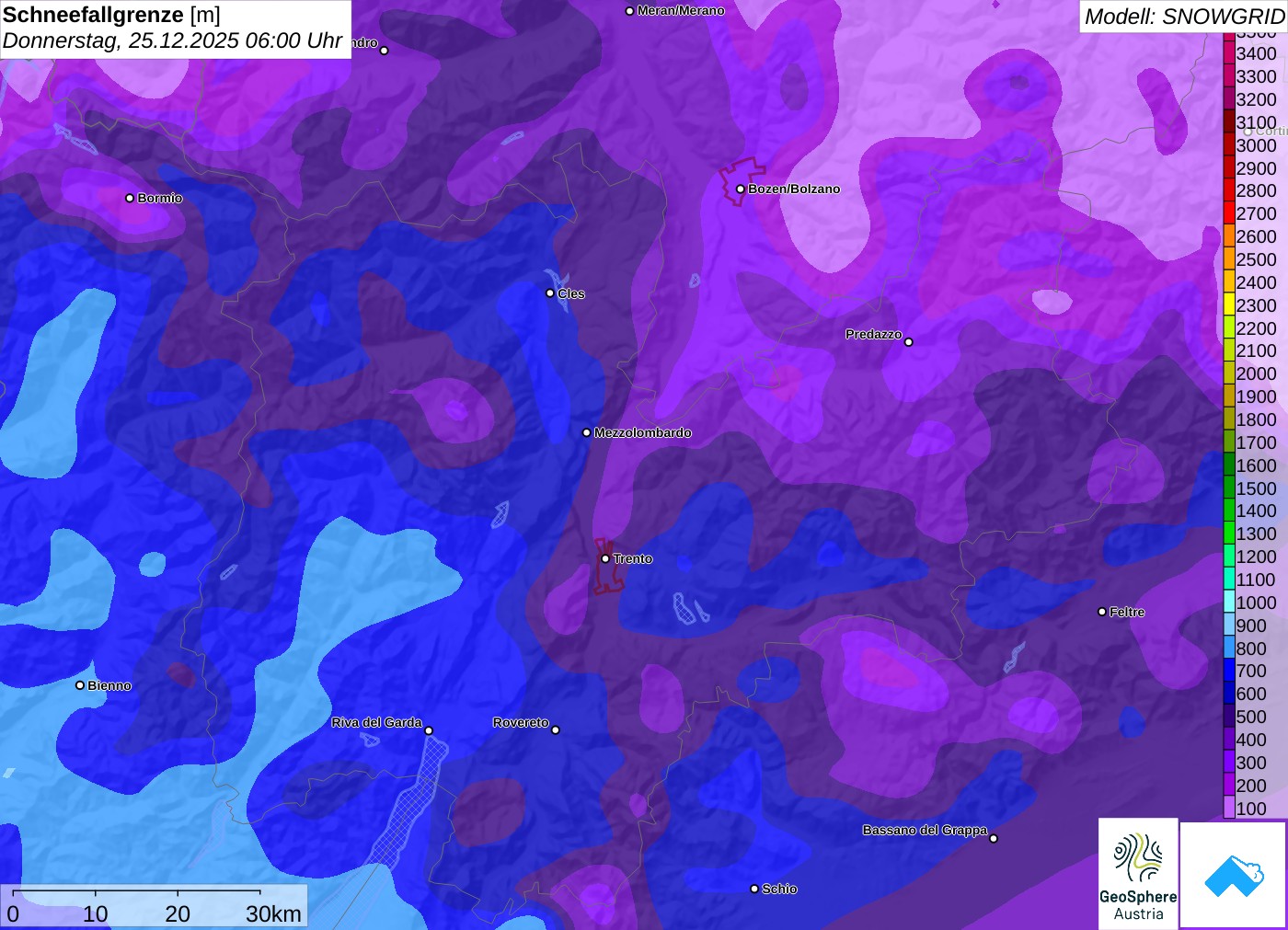Image resolution: width=1288 pixels, height=930 pixels.
Task: Select the 2000 m legend swatch
Action: point(1228,373)
